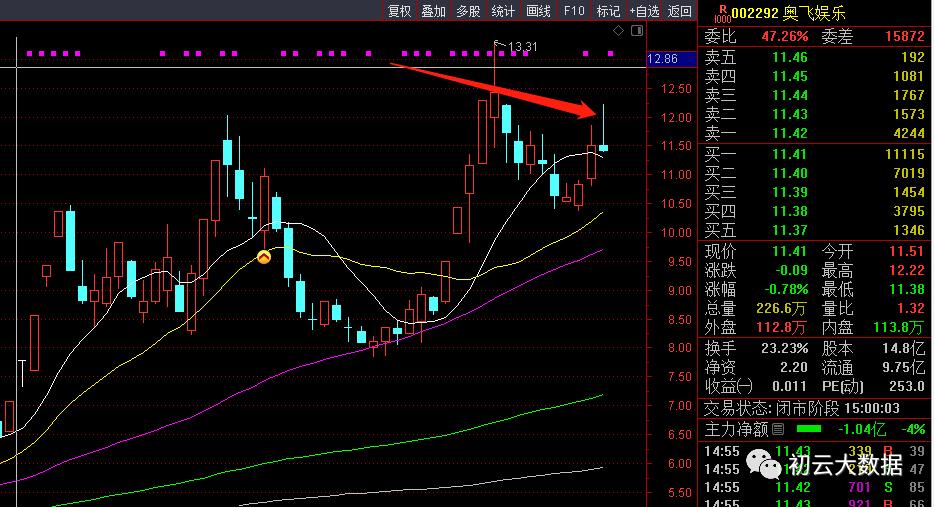Click the diamond icon above the chart
Viewport: 934px width, 507px height.
click(618, 30)
